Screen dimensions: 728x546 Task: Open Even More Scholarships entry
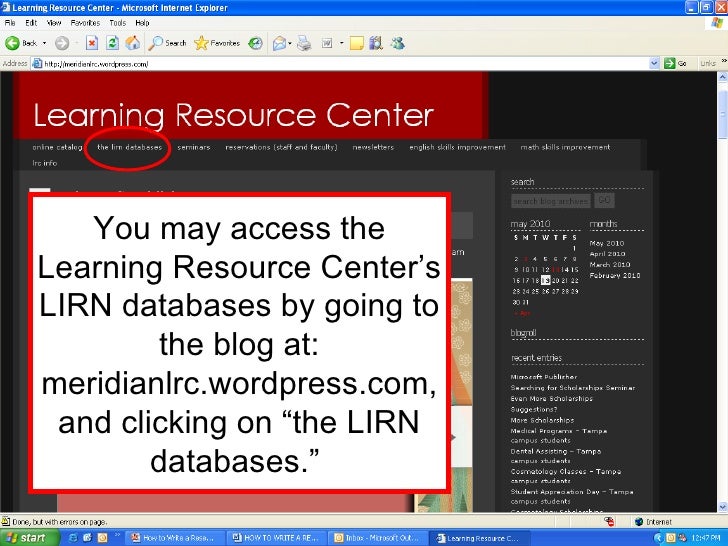pyautogui.click(x=552, y=398)
